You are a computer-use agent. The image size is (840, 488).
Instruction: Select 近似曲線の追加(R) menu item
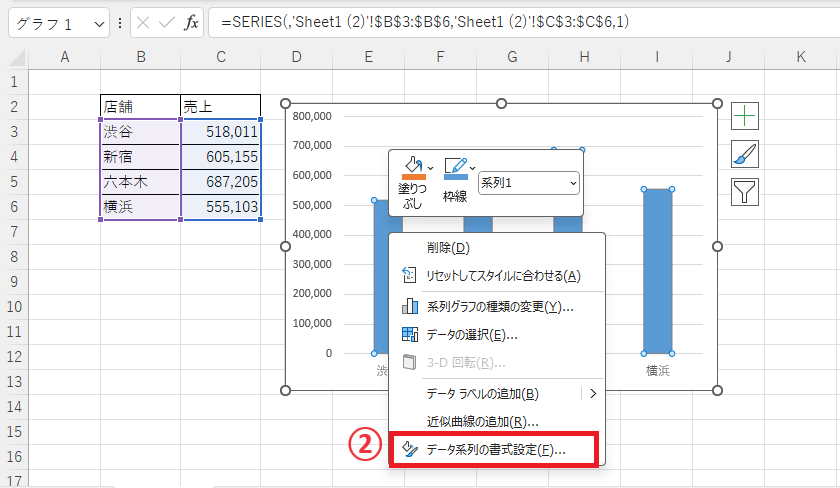pos(497,422)
